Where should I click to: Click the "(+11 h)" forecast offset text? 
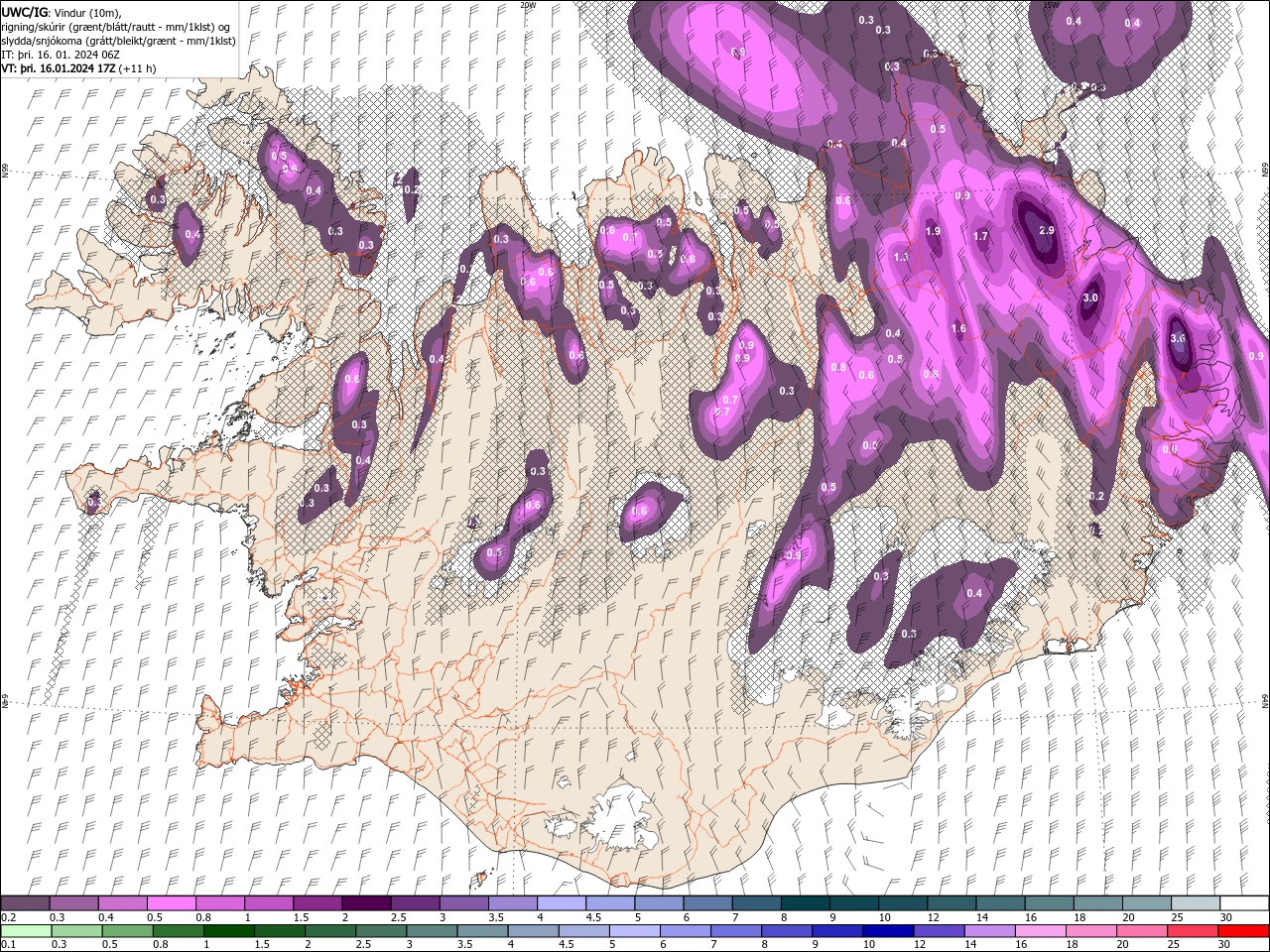pyautogui.click(x=137, y=68)
